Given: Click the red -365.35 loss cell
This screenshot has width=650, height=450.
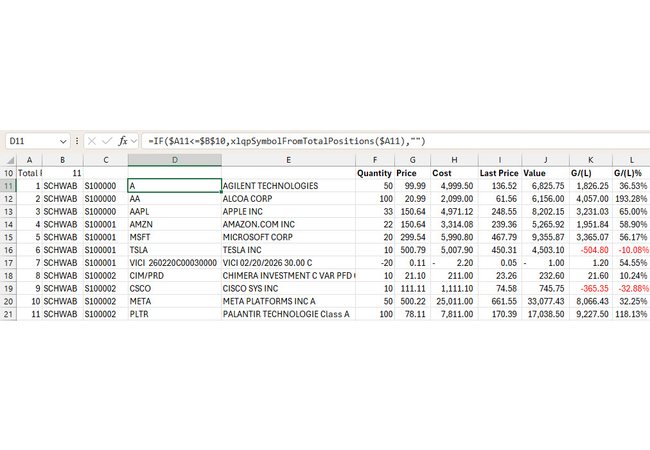Looking at the screenshot, I should click(x=591, y=289).
